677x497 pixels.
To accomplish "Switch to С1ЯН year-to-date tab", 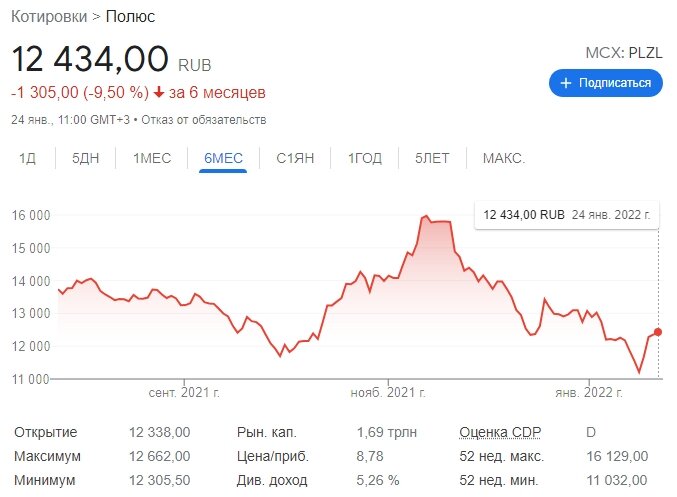I will 295,158.
